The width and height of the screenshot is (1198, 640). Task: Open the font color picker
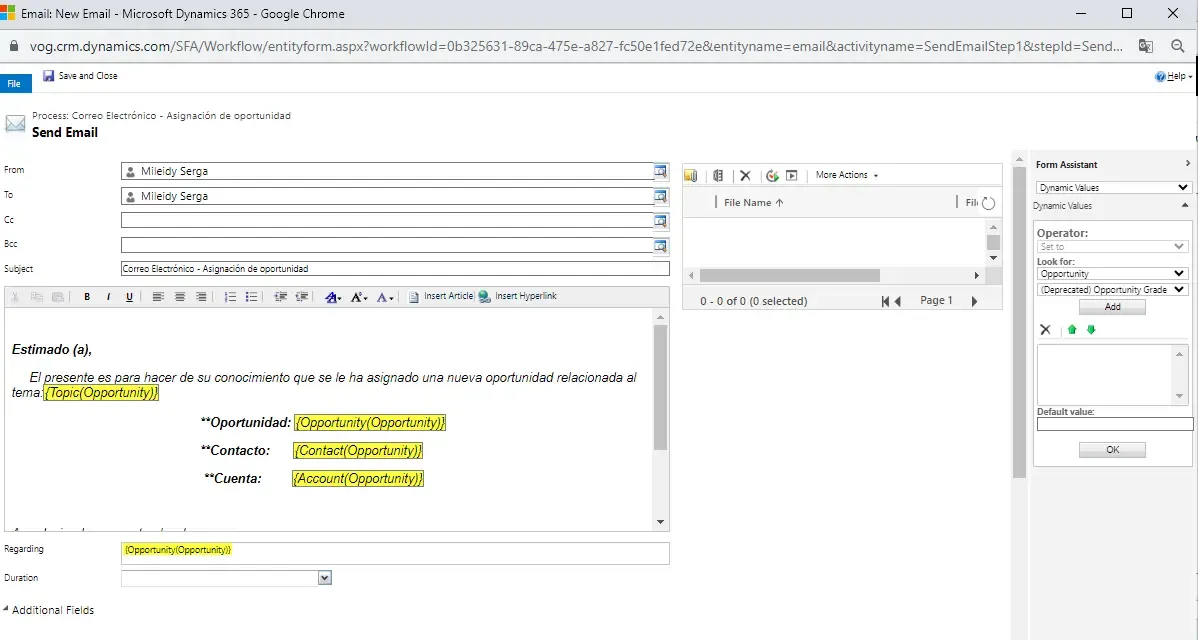385,297
